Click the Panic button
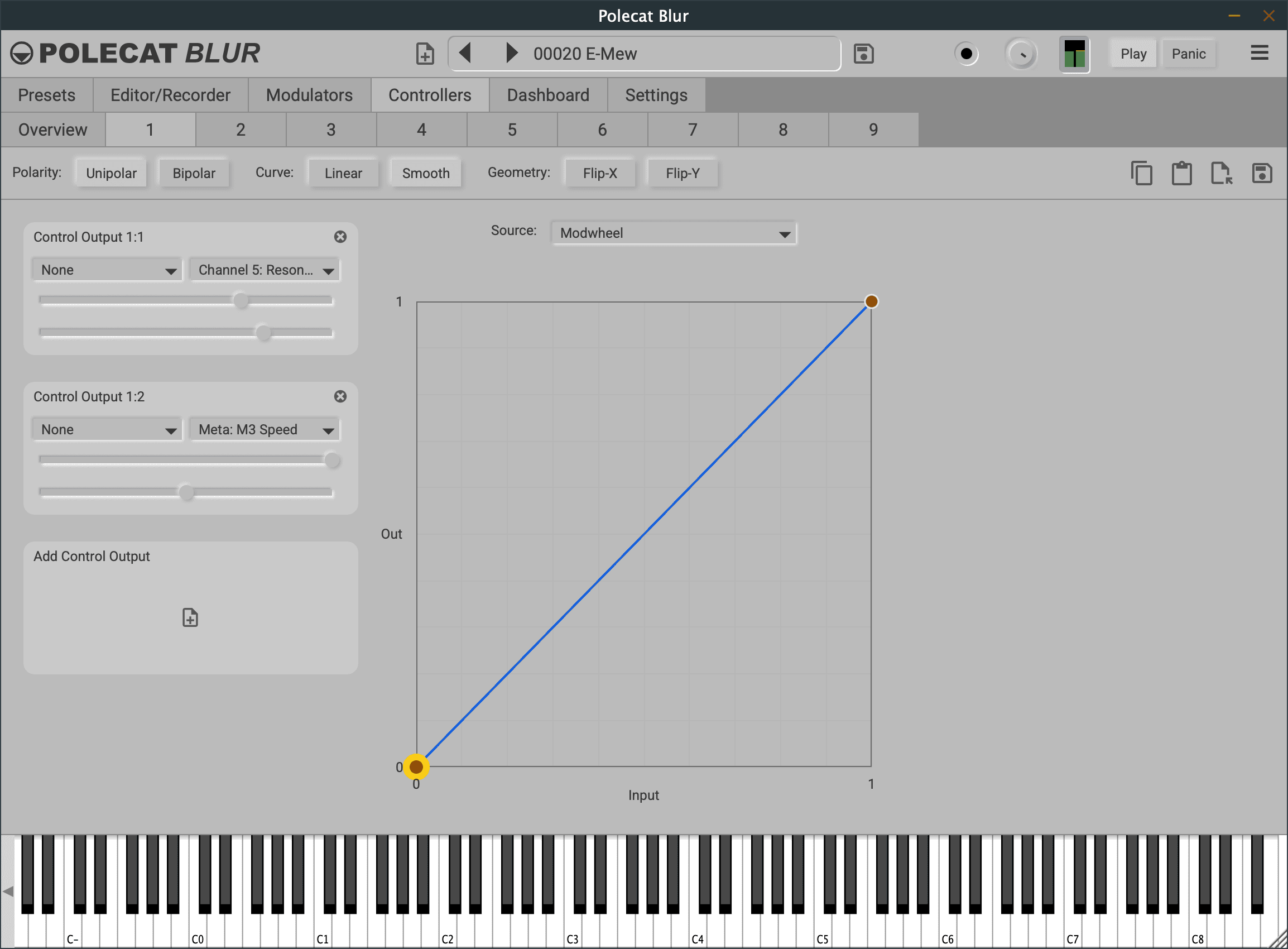Screen dimensions: 1288x949 pos(1189,54)
